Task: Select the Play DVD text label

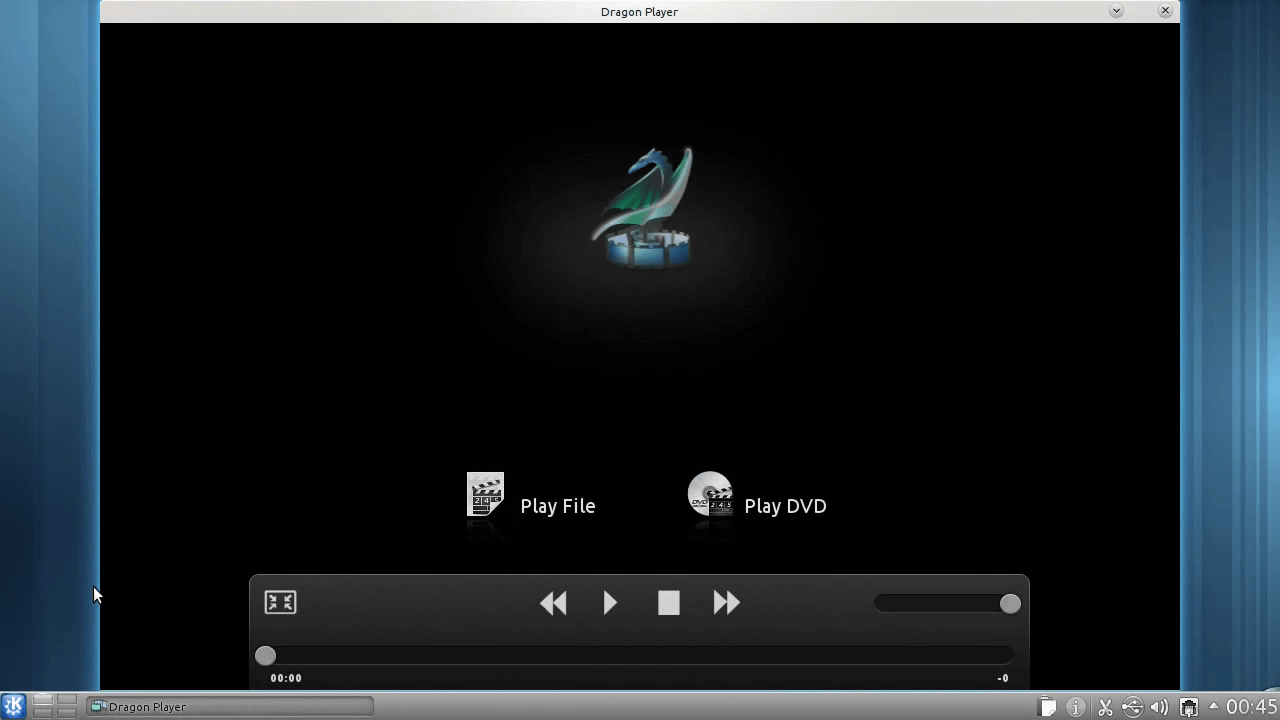Action: click(785, 506)
